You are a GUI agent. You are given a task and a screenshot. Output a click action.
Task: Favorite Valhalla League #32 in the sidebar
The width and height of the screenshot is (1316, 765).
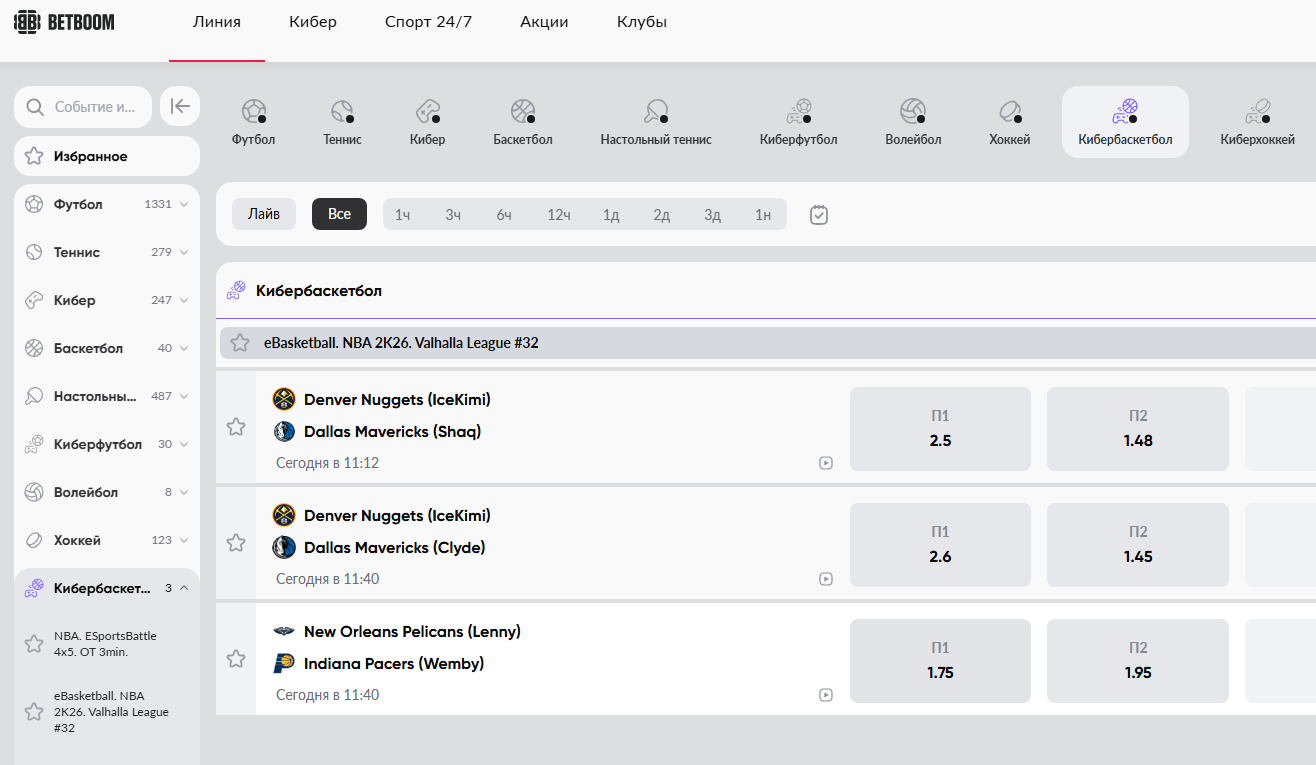(x=34, y=712)
